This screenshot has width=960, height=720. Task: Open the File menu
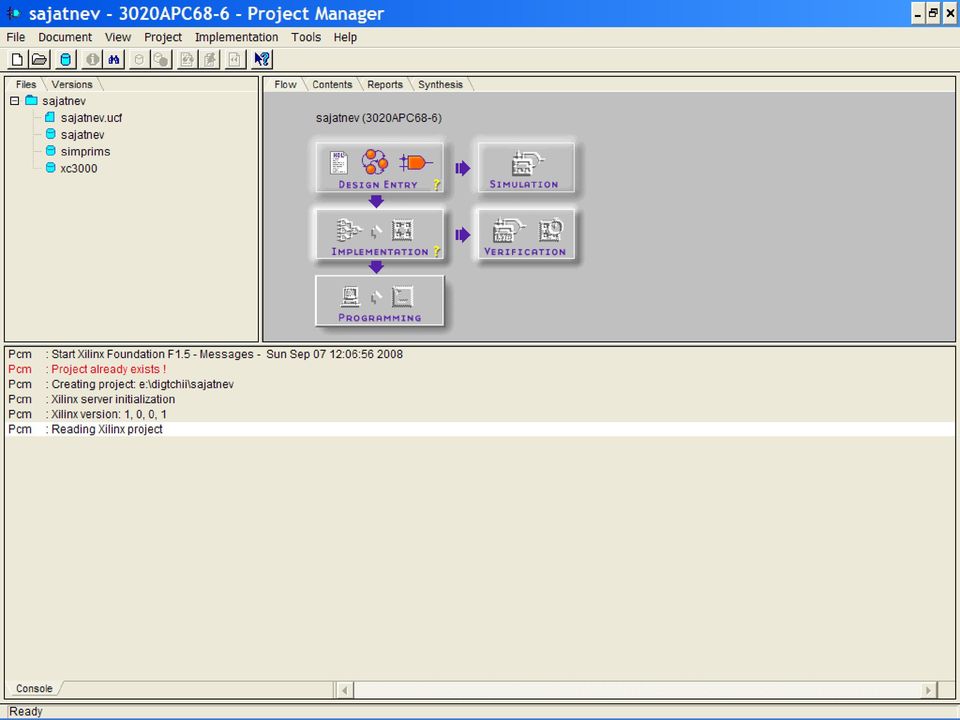pos(16,37)
